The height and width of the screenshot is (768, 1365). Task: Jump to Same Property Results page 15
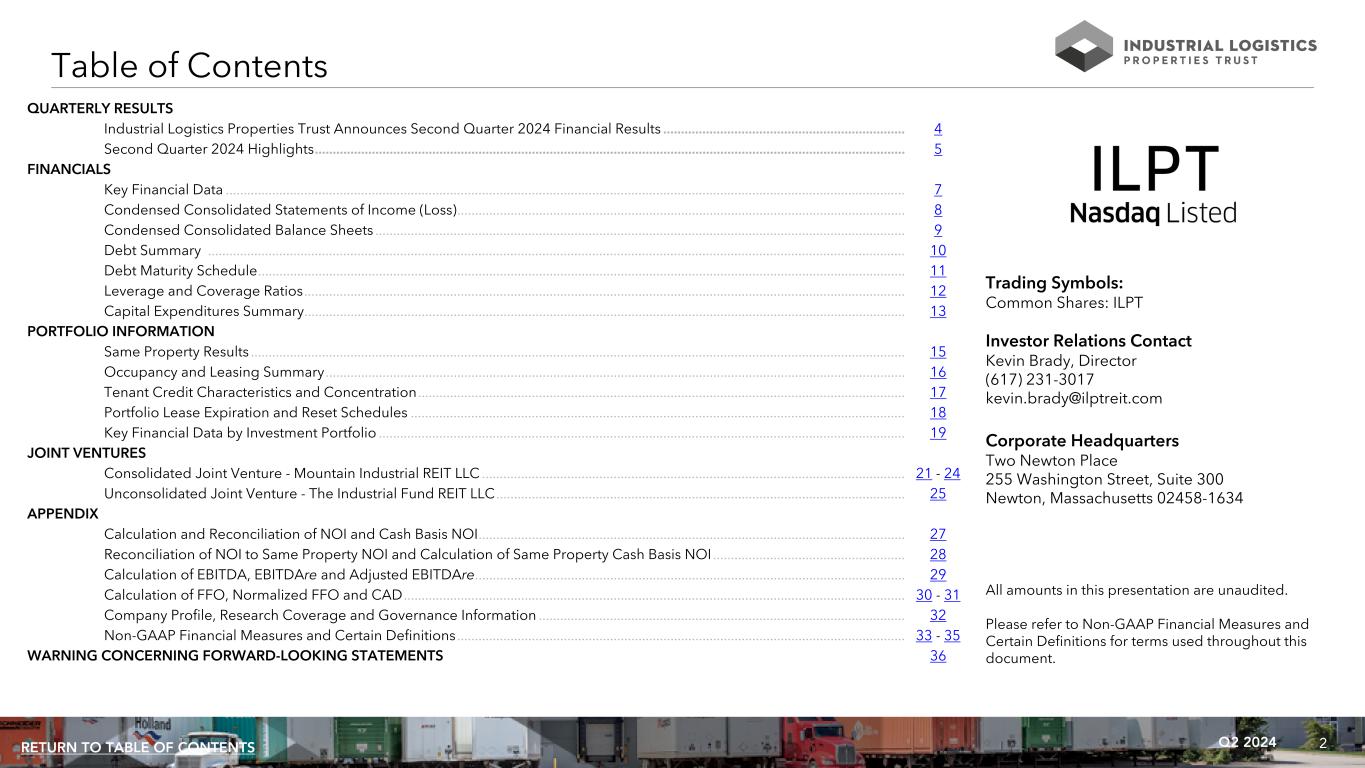click(x=937, y=352)
